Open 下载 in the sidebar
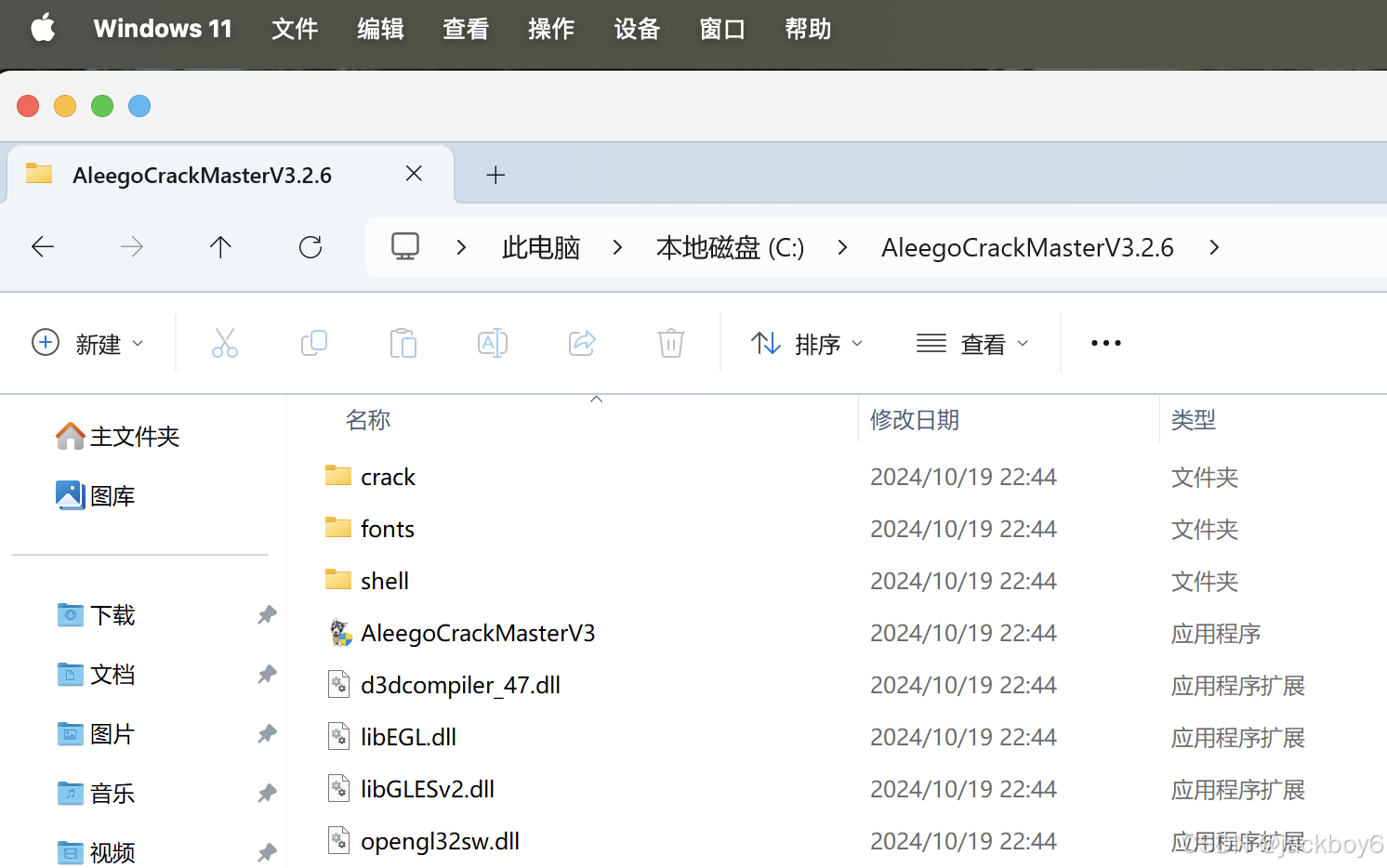This screenshot has height=868, width=1387. click(x=96, y=615)
